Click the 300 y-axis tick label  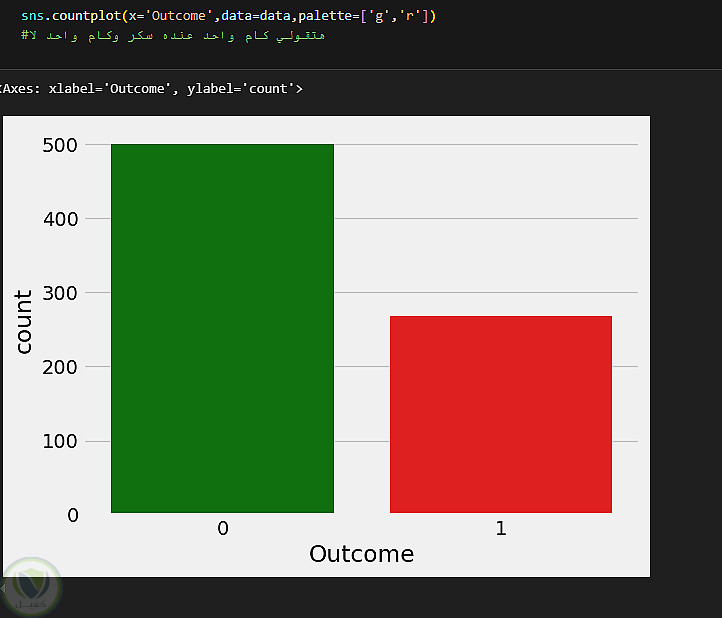point(61,293)
